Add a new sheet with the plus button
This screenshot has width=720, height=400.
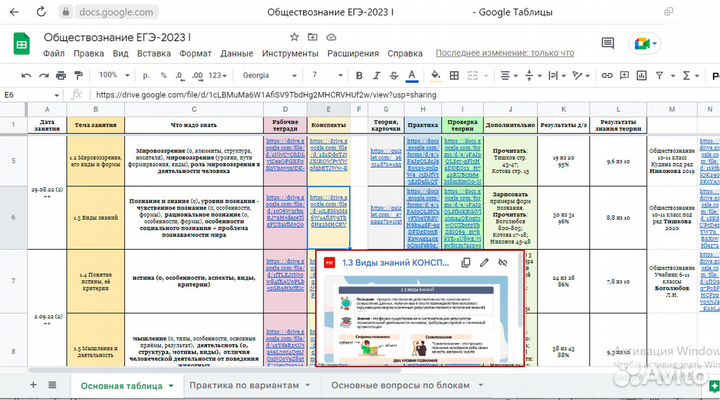[x=35, y=385]
